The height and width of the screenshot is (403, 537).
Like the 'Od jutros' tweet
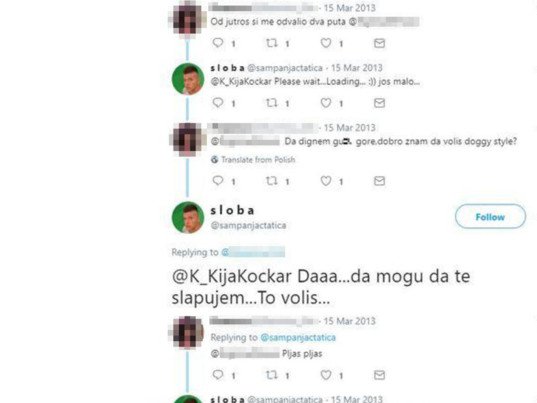[326, 43]
